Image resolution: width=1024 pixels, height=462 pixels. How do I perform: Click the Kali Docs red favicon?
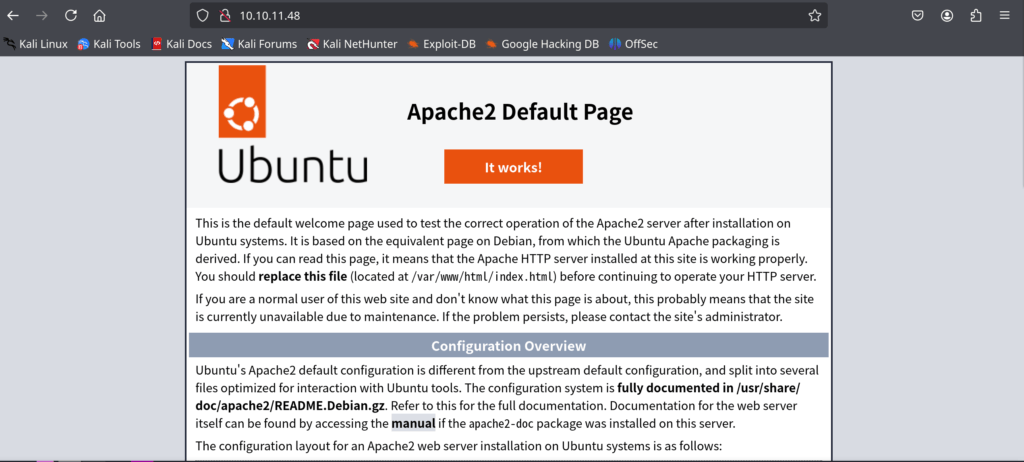[x=156, y=44]
